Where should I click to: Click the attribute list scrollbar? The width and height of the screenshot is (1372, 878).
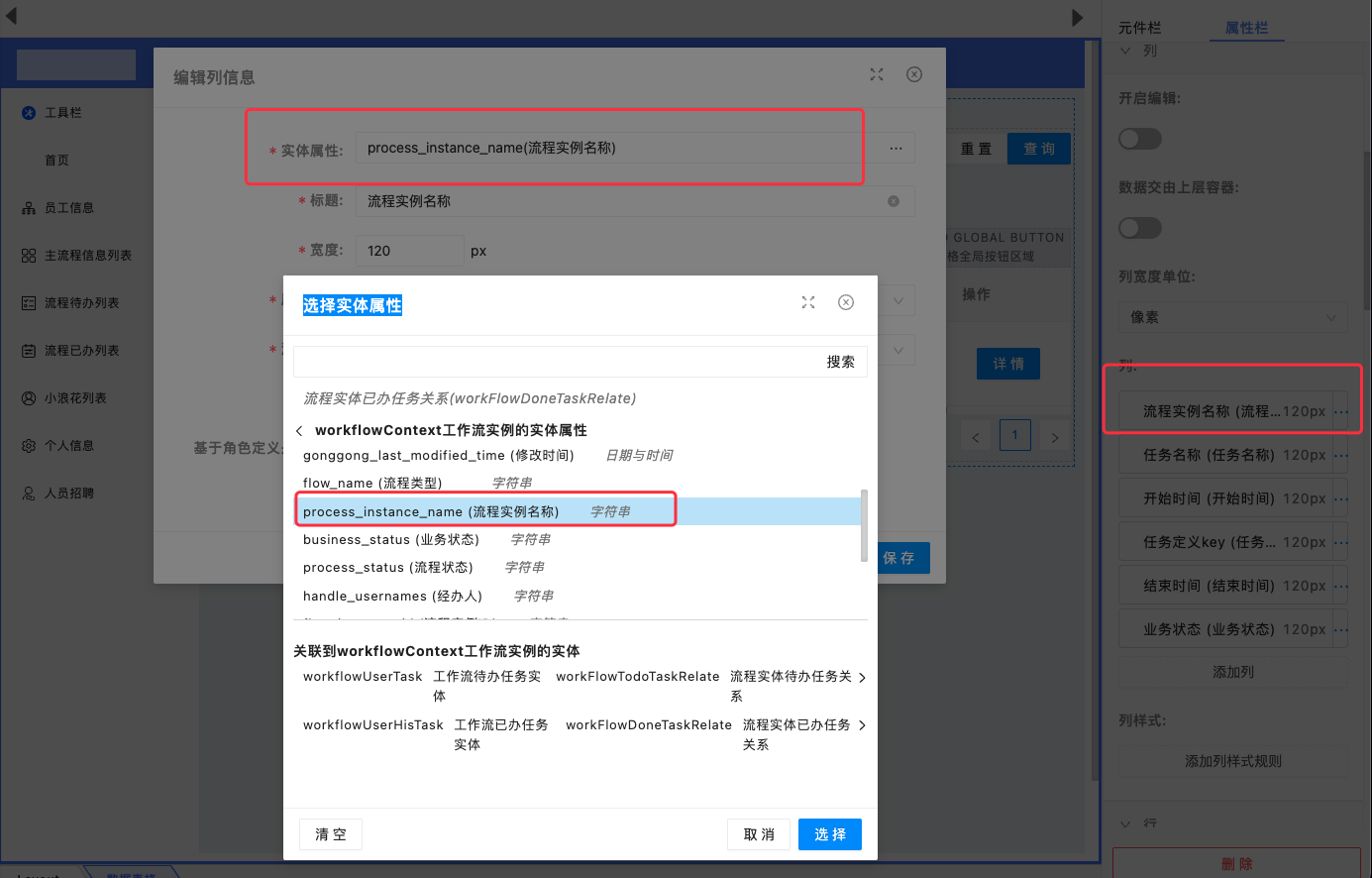(x=865, y=525)
